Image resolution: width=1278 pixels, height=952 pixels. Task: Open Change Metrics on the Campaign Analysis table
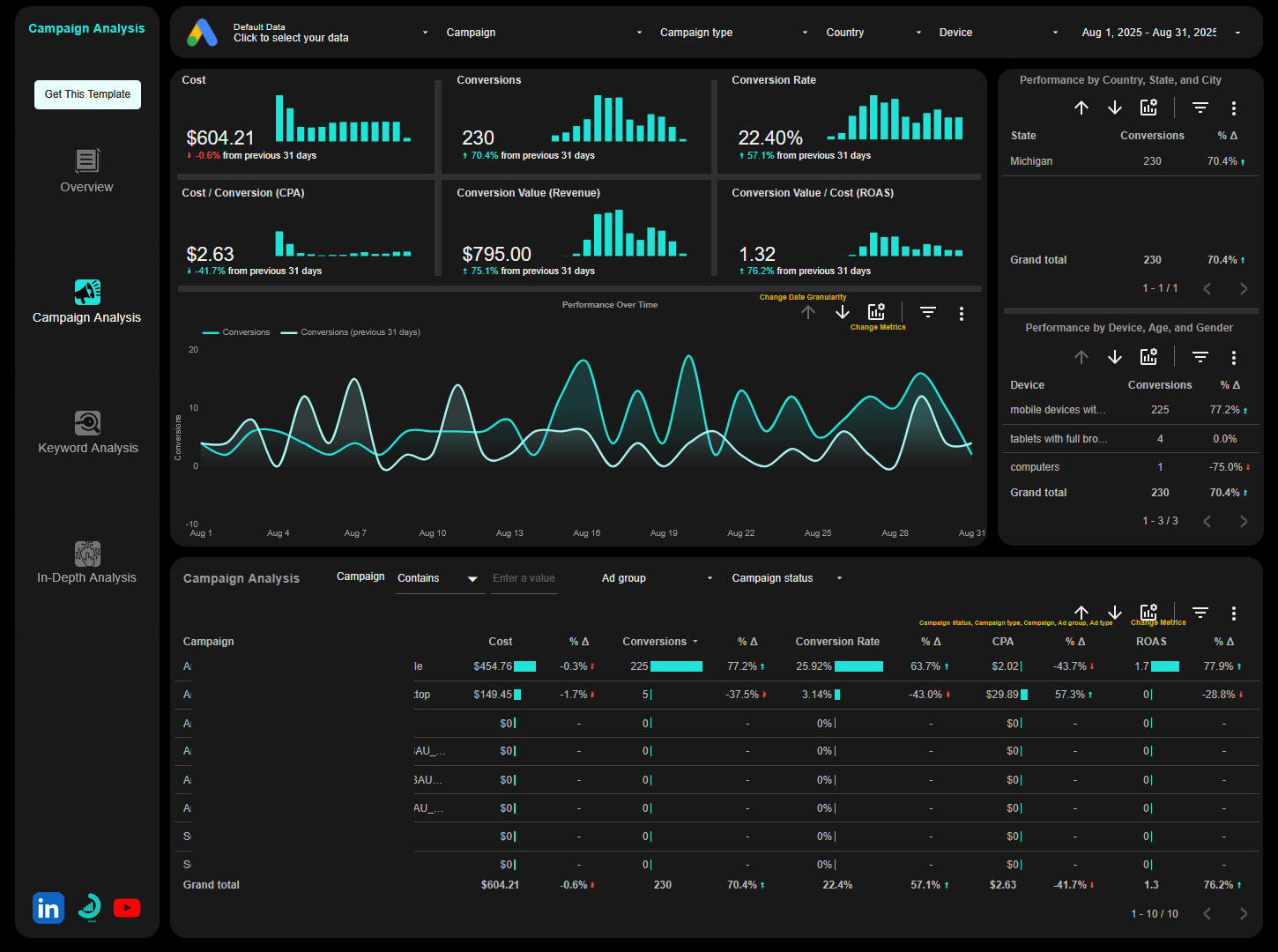[x=1148, y=612]
